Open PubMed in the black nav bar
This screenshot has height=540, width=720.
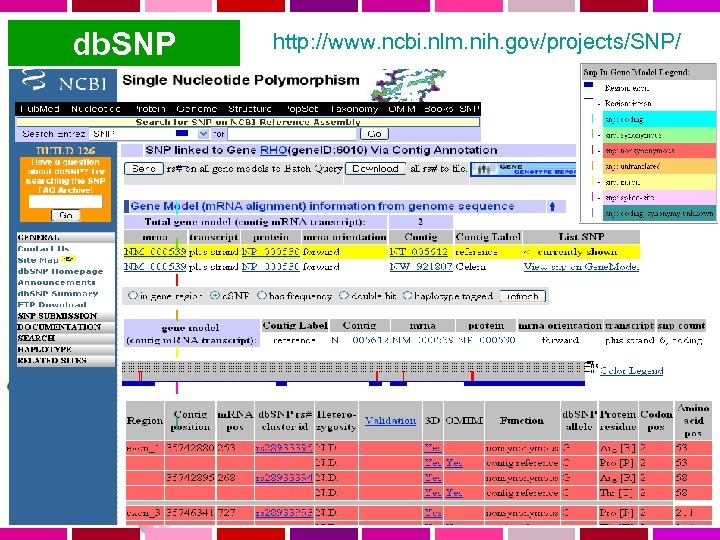(40, 109)
